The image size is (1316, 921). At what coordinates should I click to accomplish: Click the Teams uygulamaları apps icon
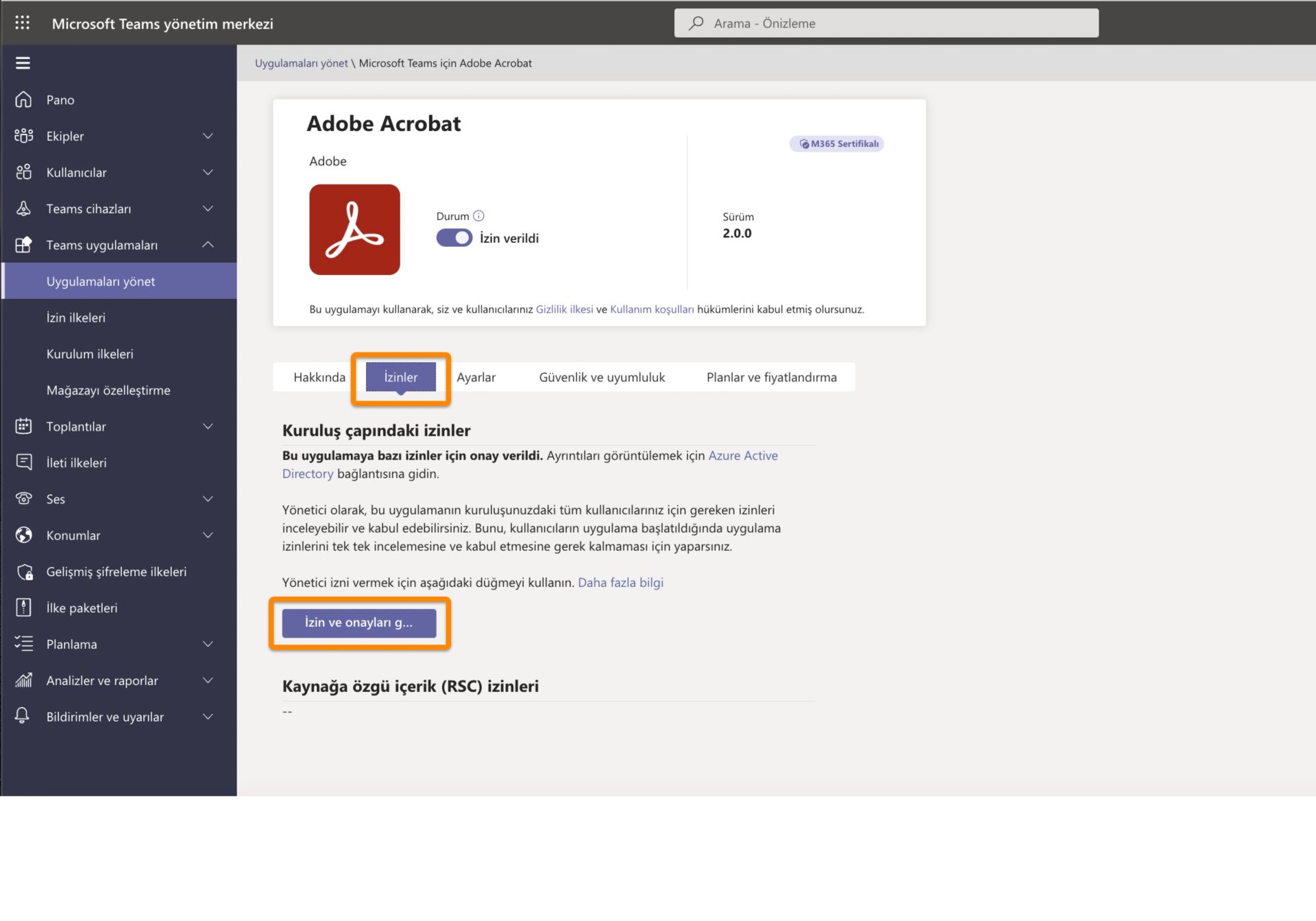[23, 245]
